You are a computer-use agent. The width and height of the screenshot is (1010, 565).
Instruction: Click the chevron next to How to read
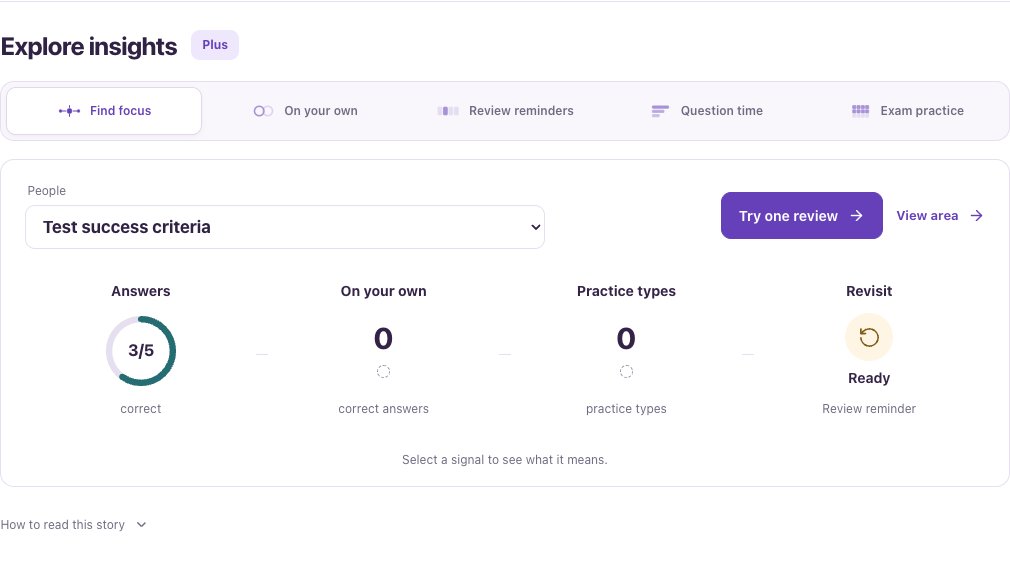click(142, 524)
